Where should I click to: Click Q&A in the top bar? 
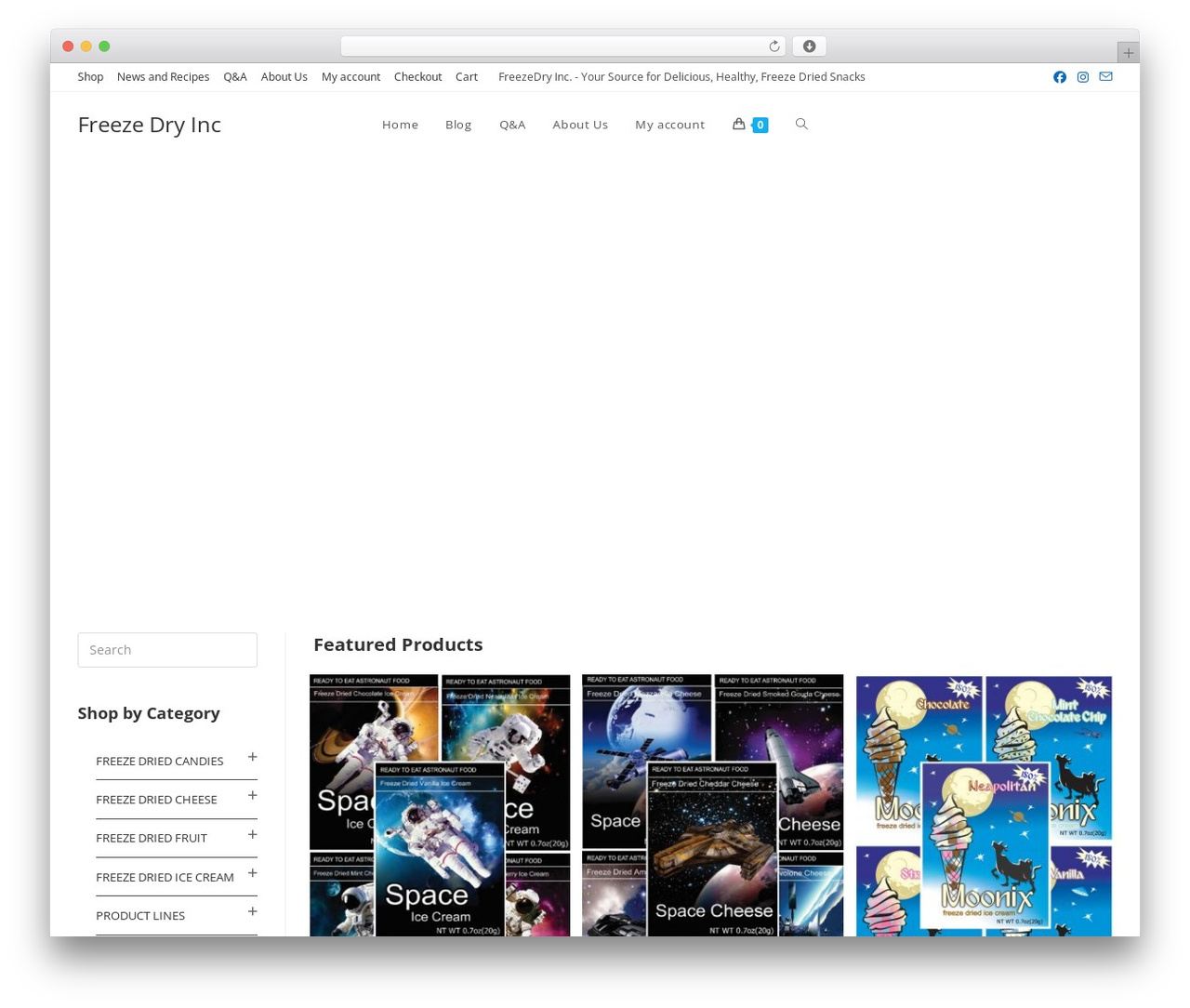[235, 77]
